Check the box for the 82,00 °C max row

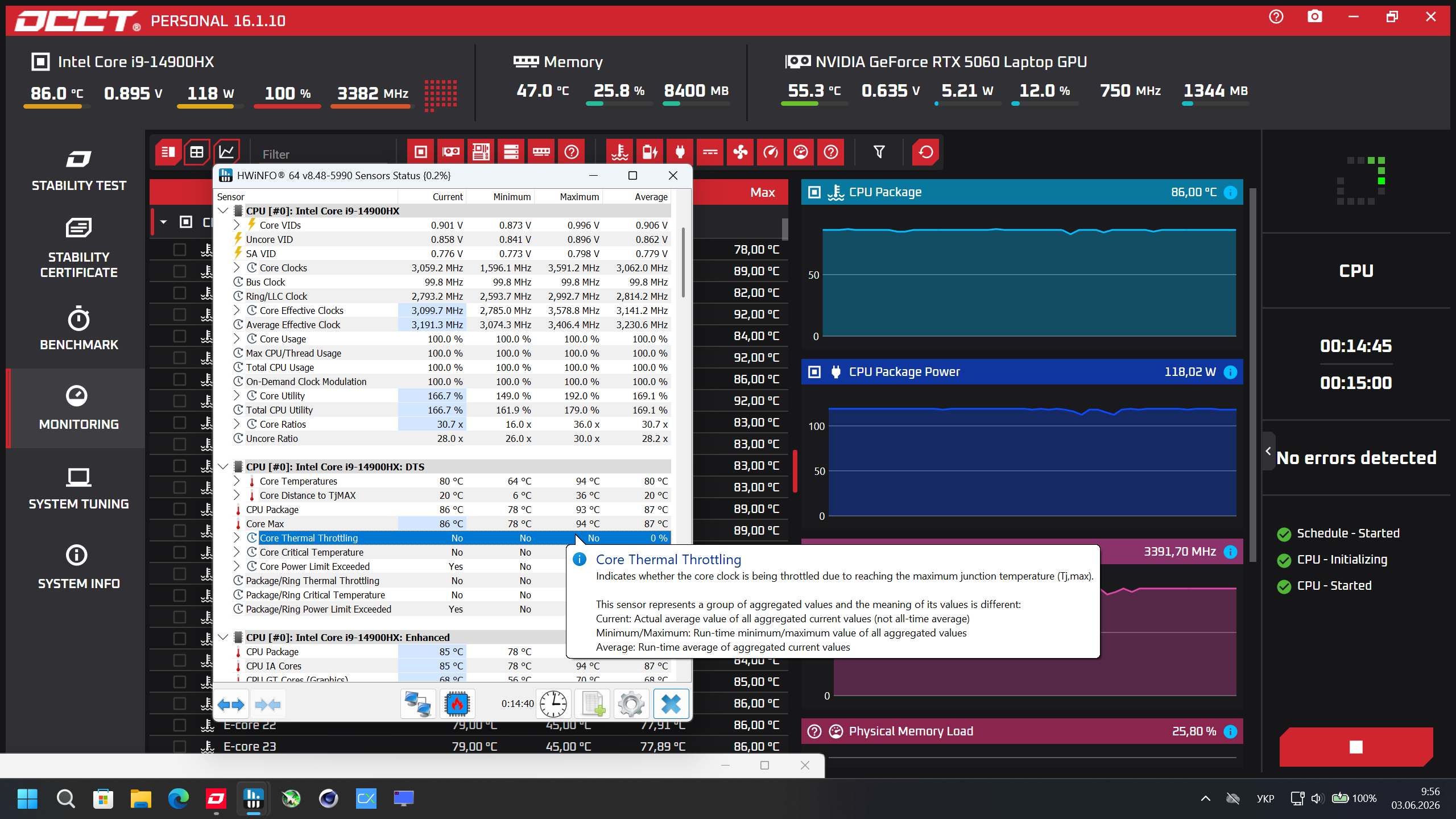(x=180, y=293)
